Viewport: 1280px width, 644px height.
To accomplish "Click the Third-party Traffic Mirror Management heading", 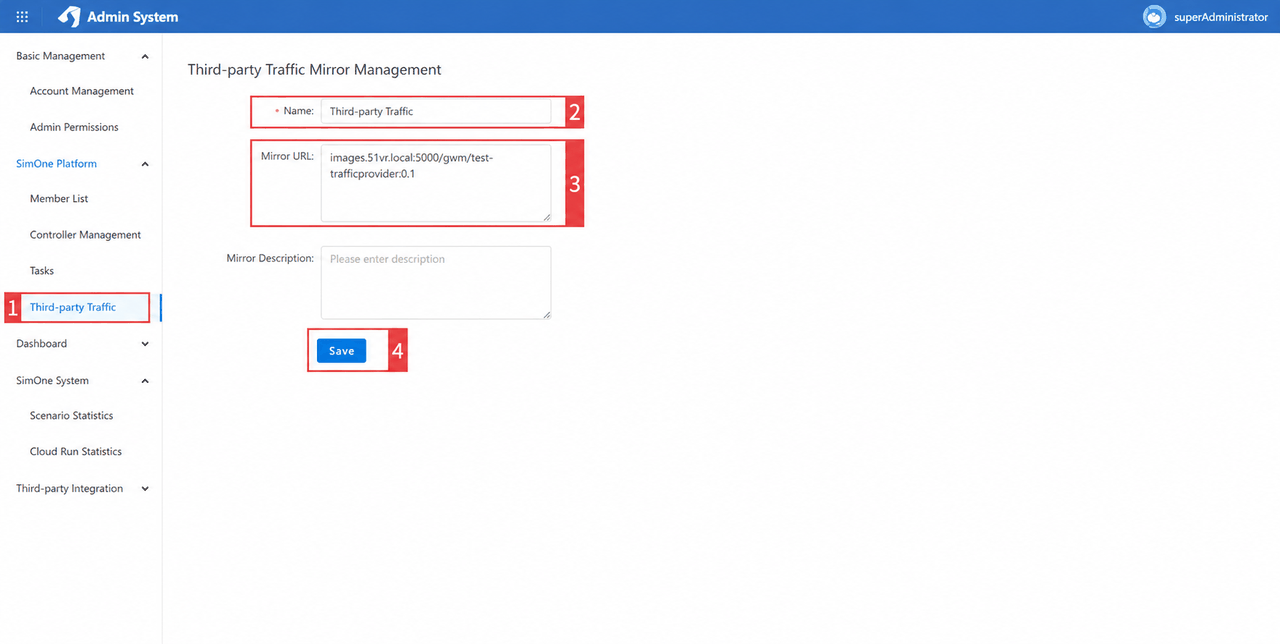I will [x=315, y=70].
